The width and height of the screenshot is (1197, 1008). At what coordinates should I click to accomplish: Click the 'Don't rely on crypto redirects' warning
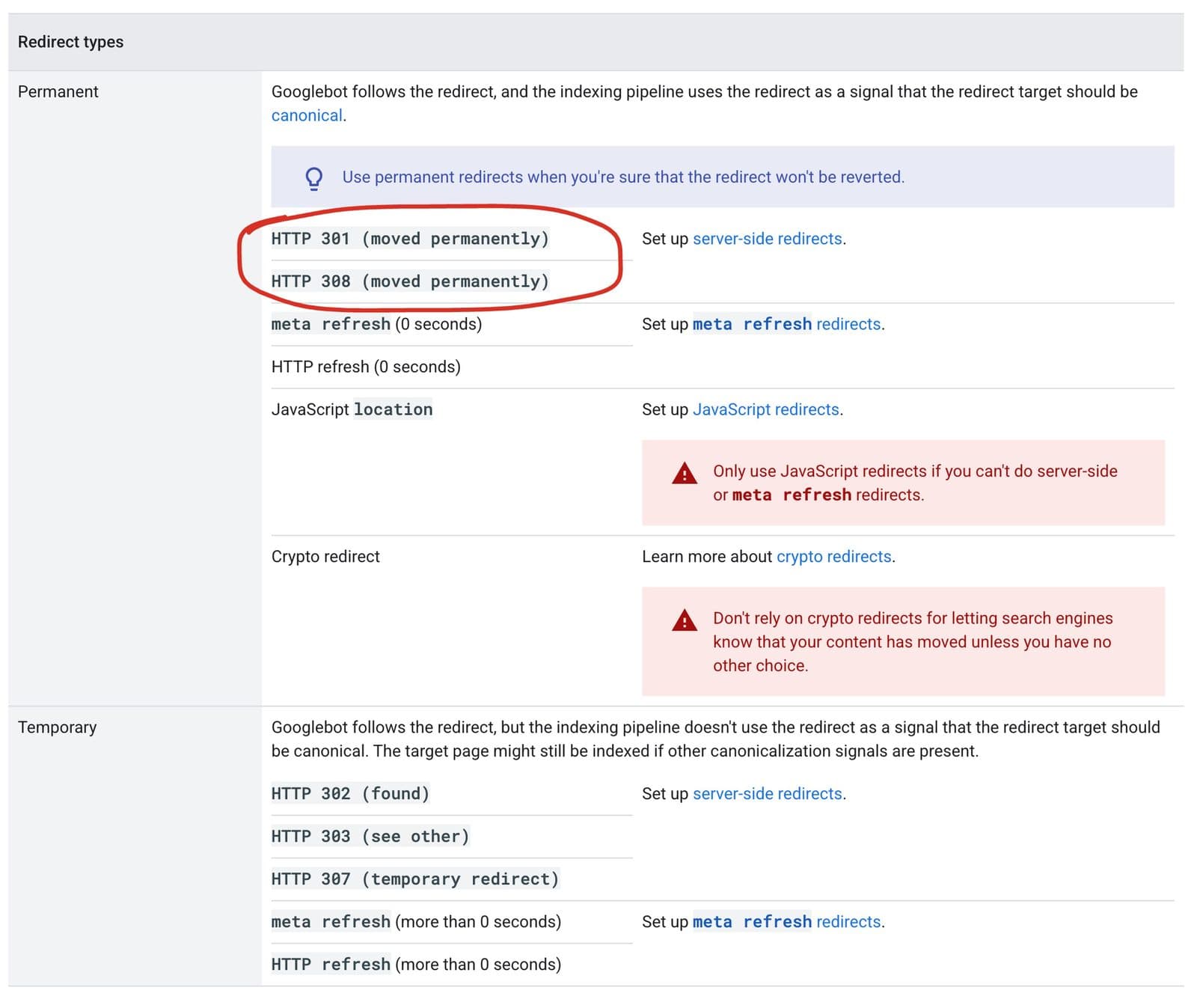[913, 642]
